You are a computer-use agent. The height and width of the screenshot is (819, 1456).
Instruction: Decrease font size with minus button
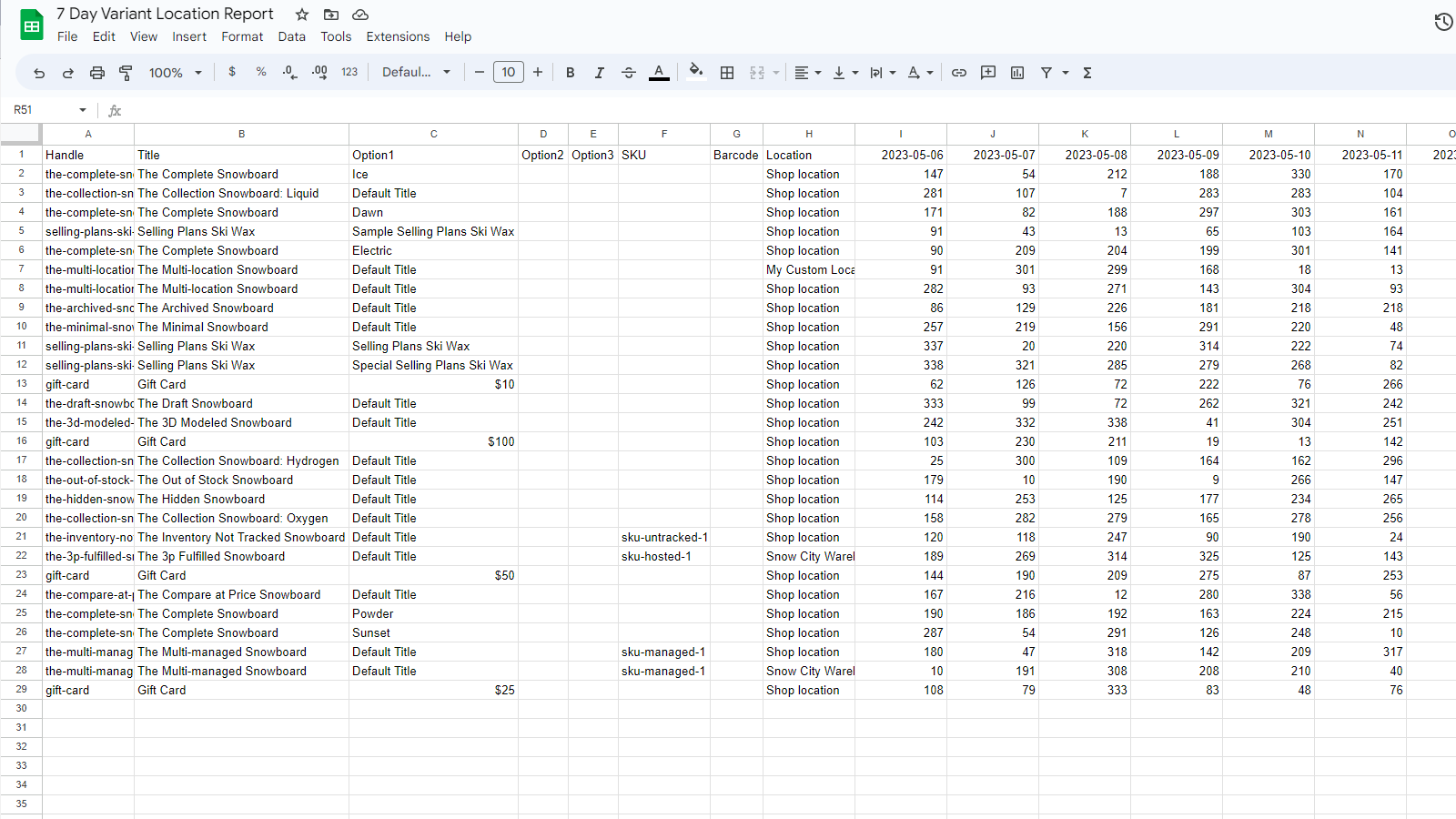(480, 72)
